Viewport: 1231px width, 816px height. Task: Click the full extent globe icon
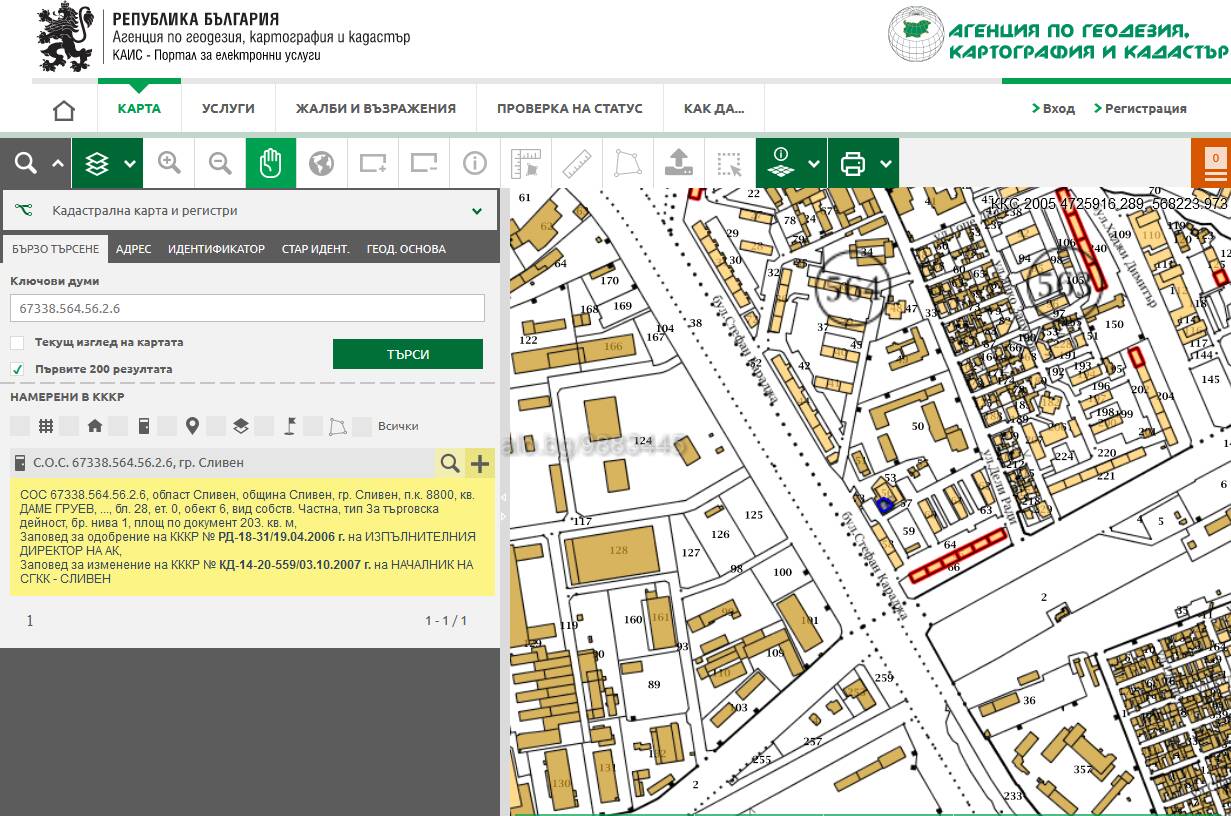tap(322, 163)
